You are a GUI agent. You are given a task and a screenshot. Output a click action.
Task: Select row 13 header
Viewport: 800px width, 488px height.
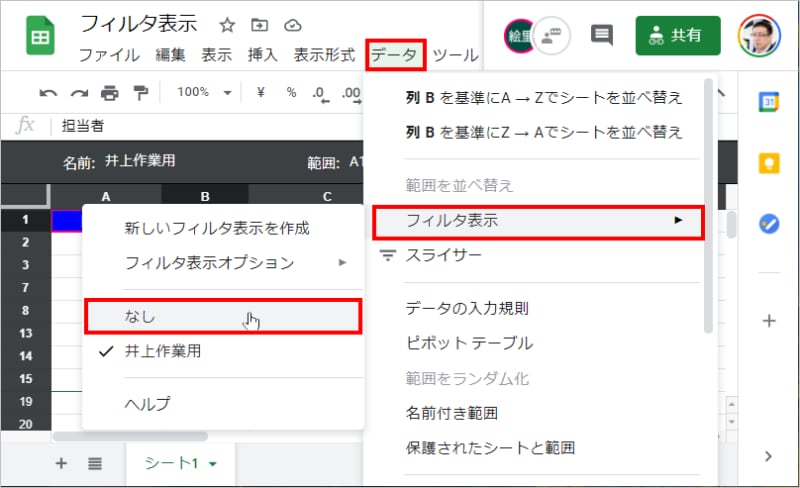pyautogui.click(x=26, y=333)
